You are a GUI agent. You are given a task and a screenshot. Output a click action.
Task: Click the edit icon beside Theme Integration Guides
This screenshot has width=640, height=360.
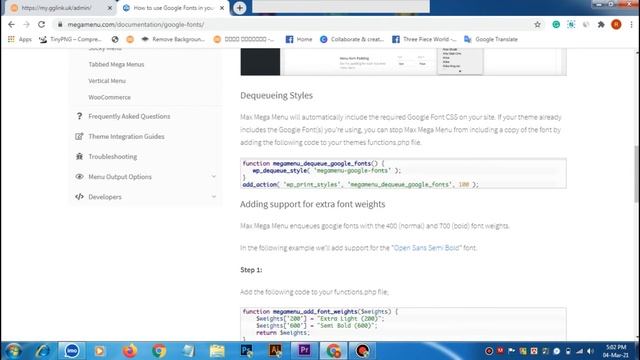coord(79,136)
